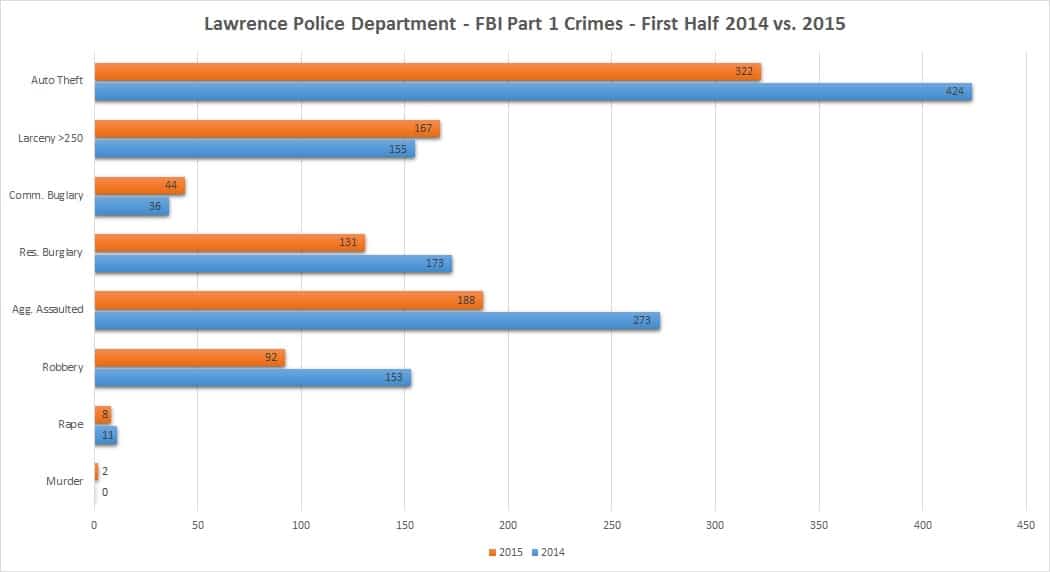Click the Res. Burglary category label

coord(51,253)
